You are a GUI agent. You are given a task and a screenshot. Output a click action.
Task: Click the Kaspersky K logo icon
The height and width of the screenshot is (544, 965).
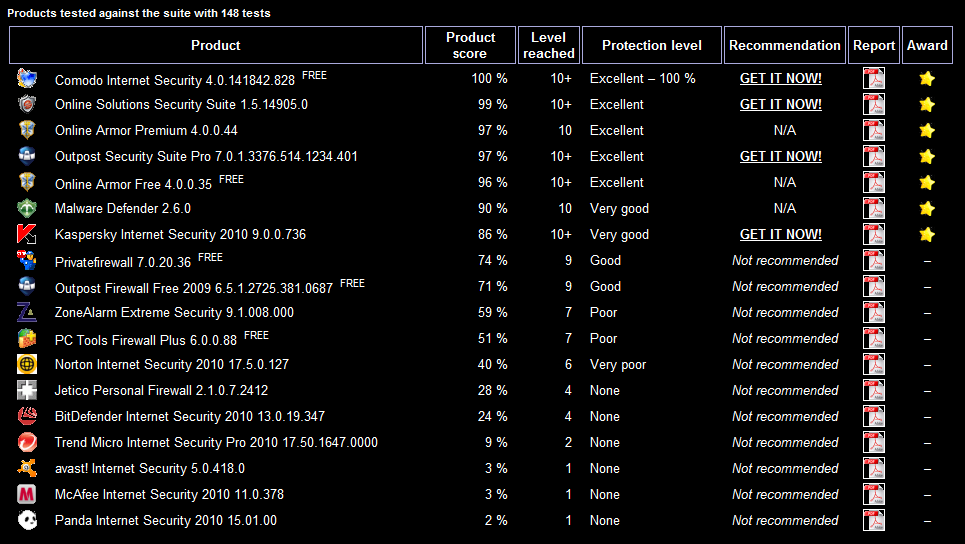pyautogui.click(x=27, y=234)
